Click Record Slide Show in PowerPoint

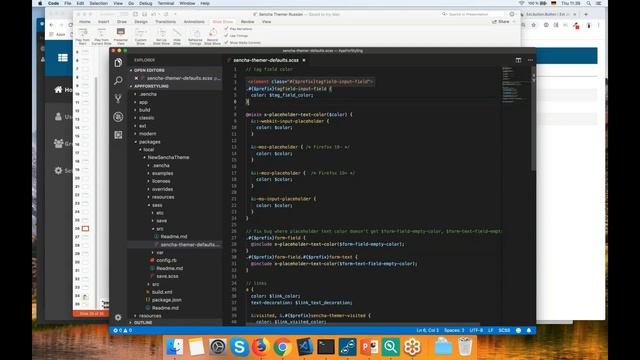click(x=213, y=36)
